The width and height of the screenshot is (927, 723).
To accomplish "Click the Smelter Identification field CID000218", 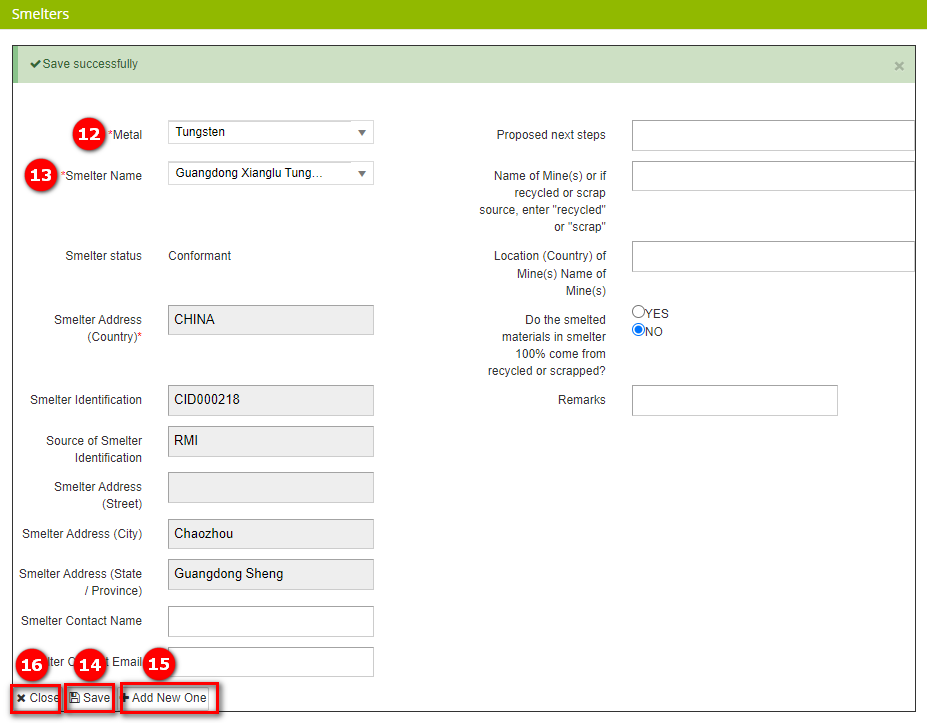I will [271, 400].
